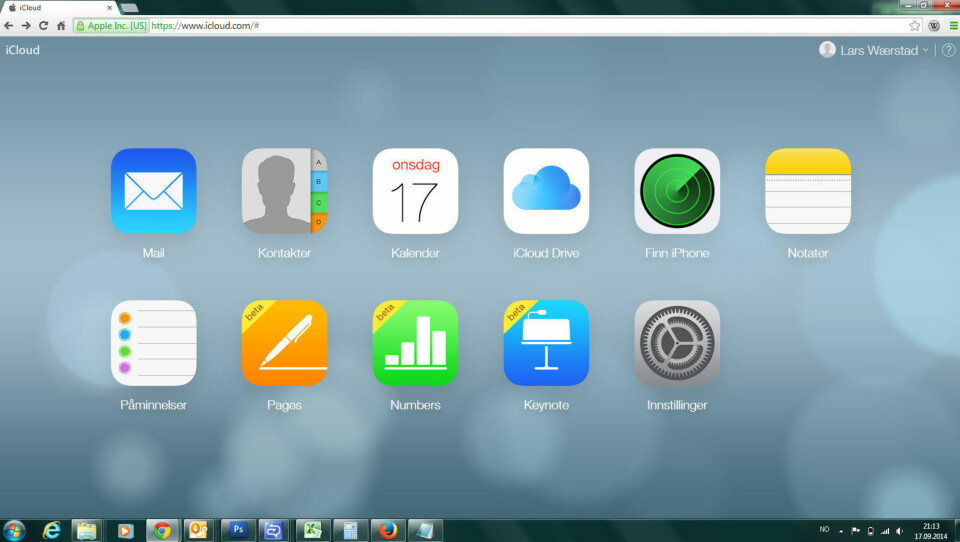Click the network signal tray icon
Screen dimensions: 960x542
(885, 531)
